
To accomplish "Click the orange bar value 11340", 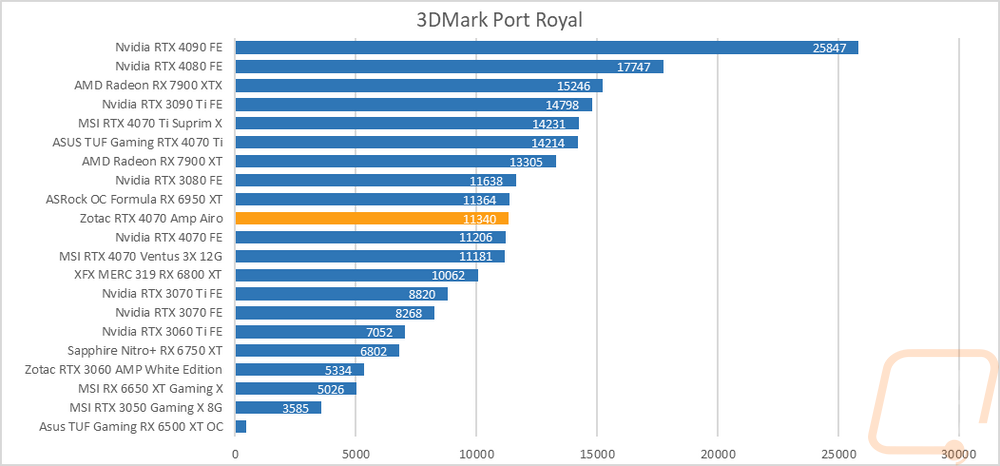I will point(480,219).
